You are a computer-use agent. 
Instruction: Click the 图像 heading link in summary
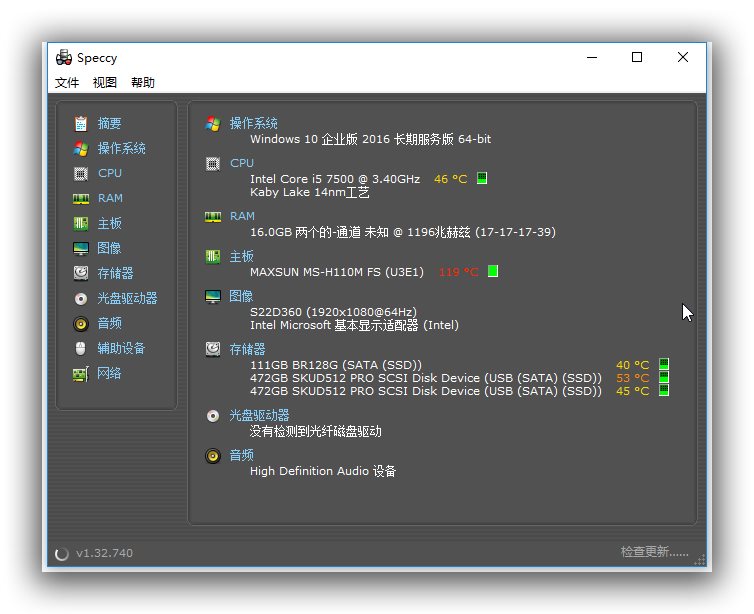[x=241, y=297]
